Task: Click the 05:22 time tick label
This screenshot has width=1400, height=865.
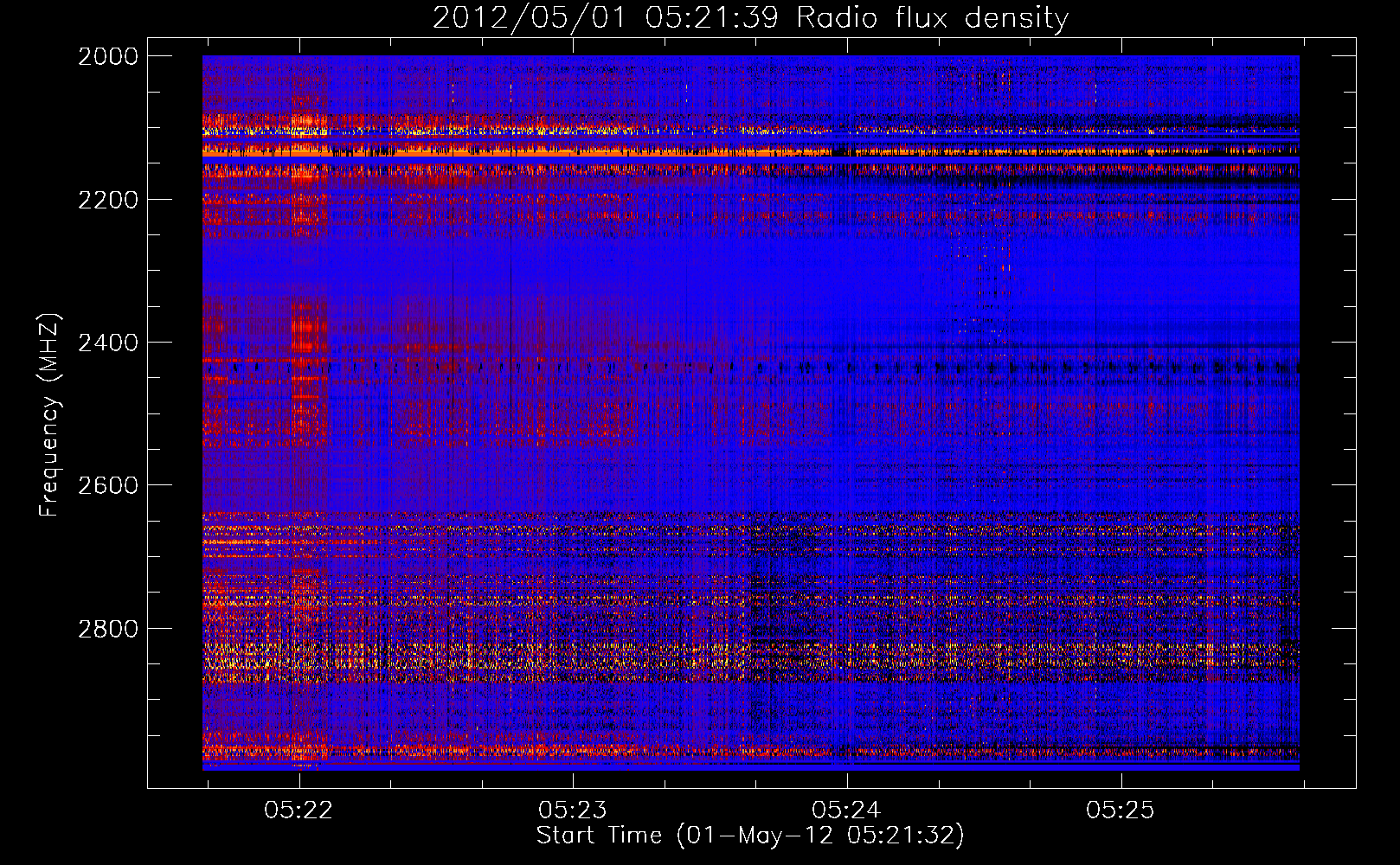Action: [299, 810]
